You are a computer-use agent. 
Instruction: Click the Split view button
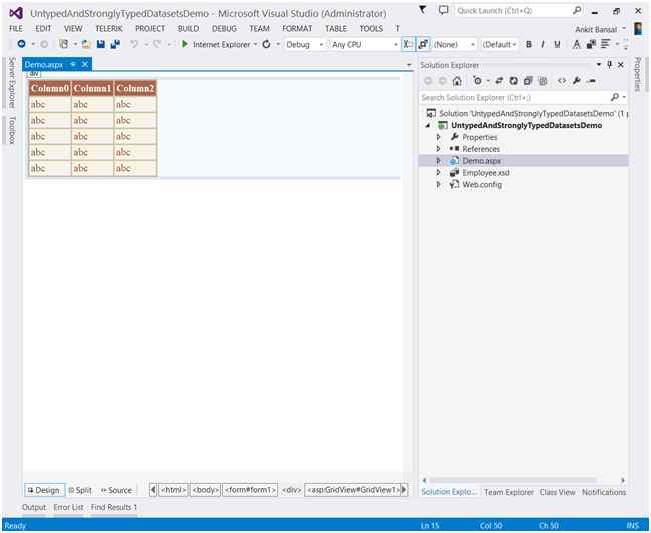pyautogui.click(x=80, y=490)
